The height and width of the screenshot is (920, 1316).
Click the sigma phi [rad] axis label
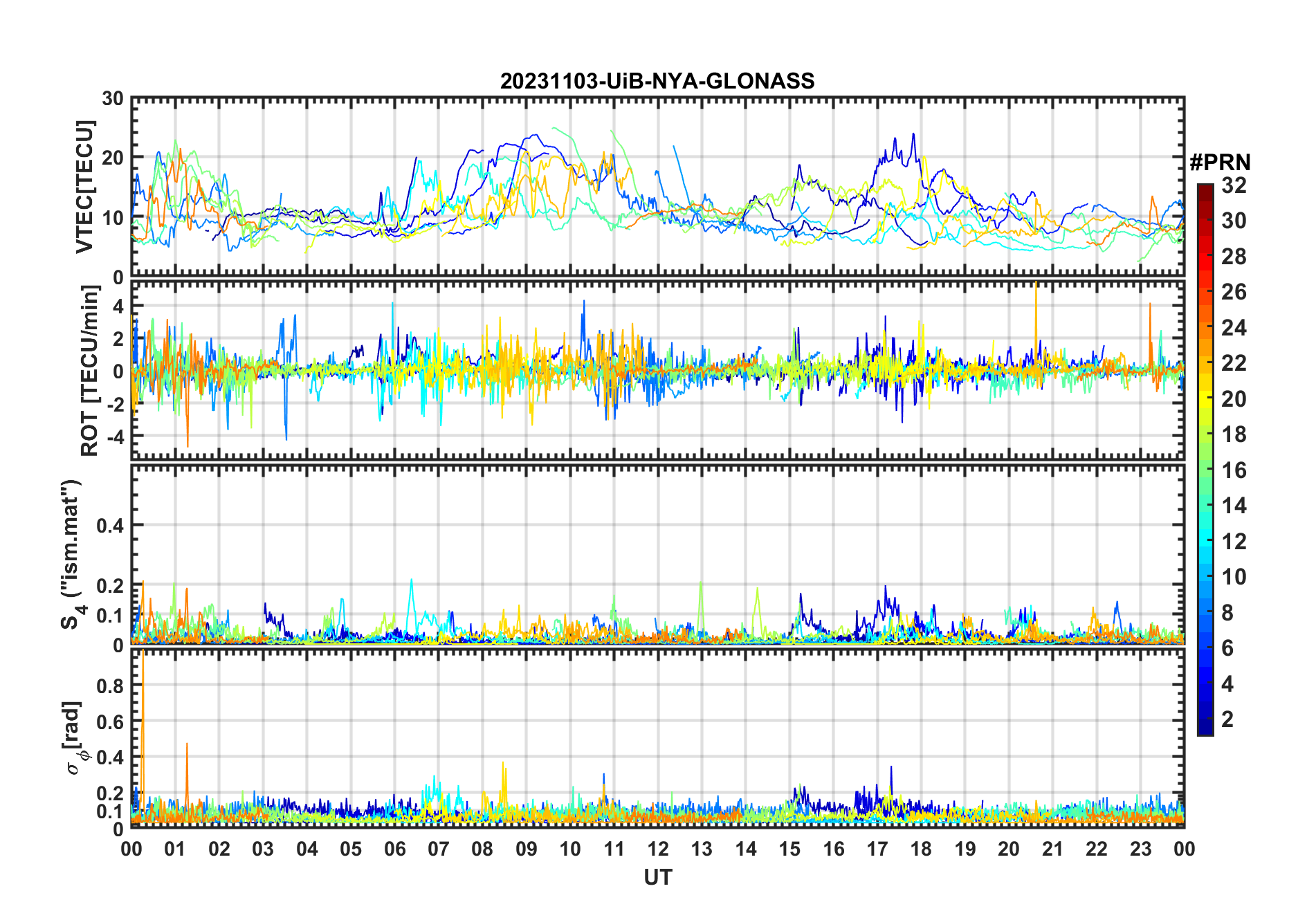tap(75, 737)
